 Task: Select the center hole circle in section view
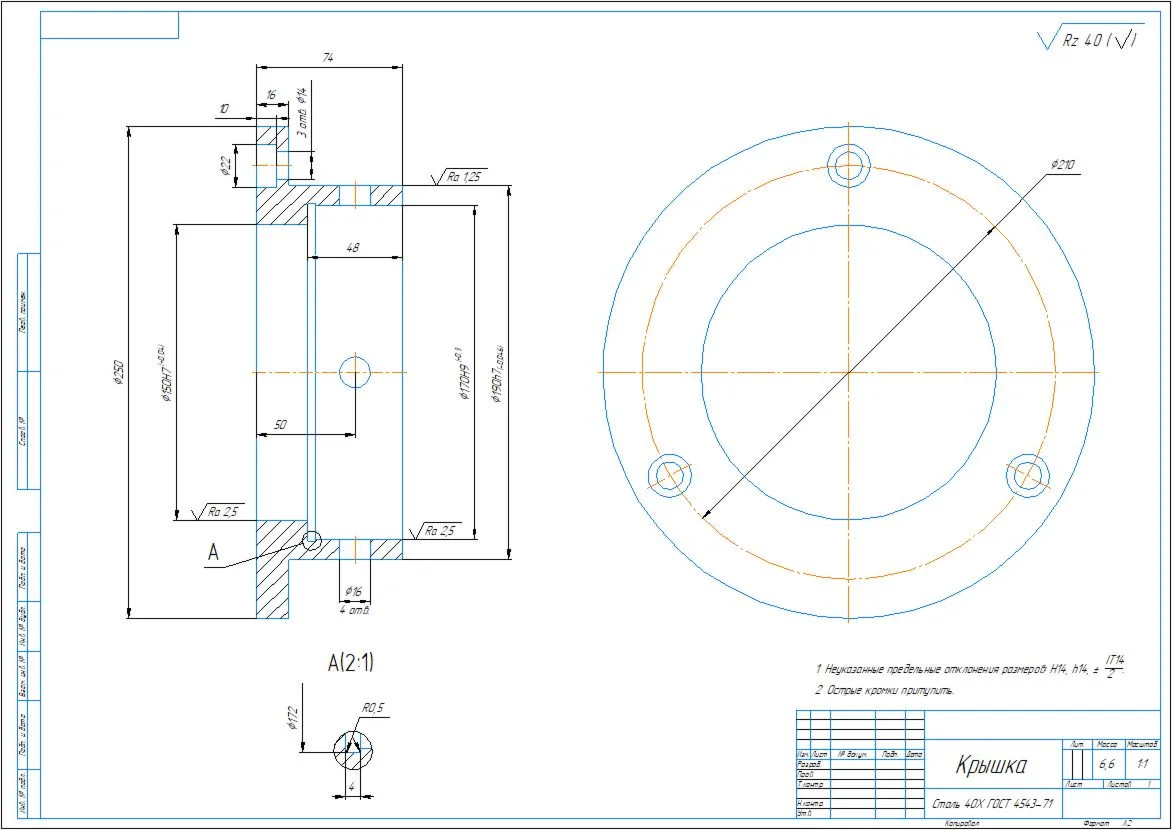point(355,372)
